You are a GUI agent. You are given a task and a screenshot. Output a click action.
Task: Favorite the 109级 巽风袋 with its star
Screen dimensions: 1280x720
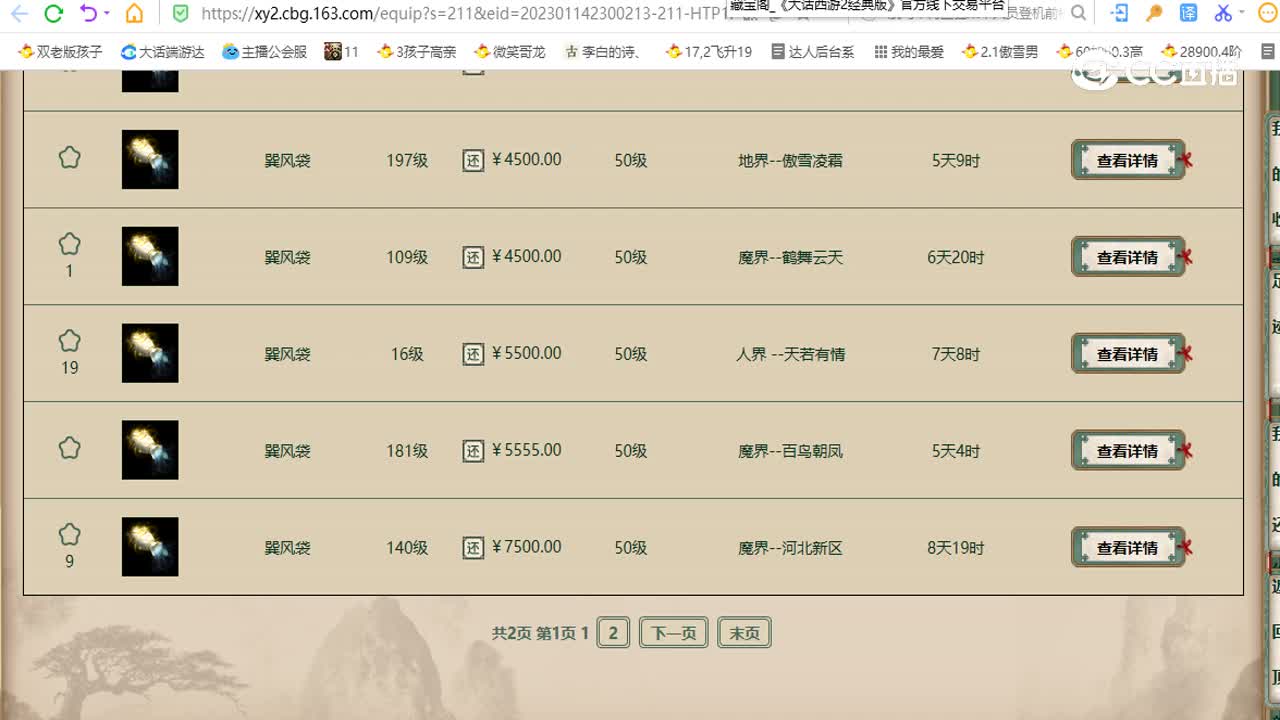coord(69,244)
